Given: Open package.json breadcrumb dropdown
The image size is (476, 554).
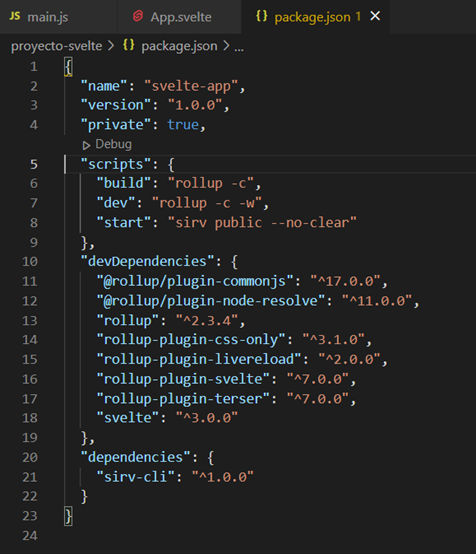Looking at the screenshot, I should pos(179,46).
